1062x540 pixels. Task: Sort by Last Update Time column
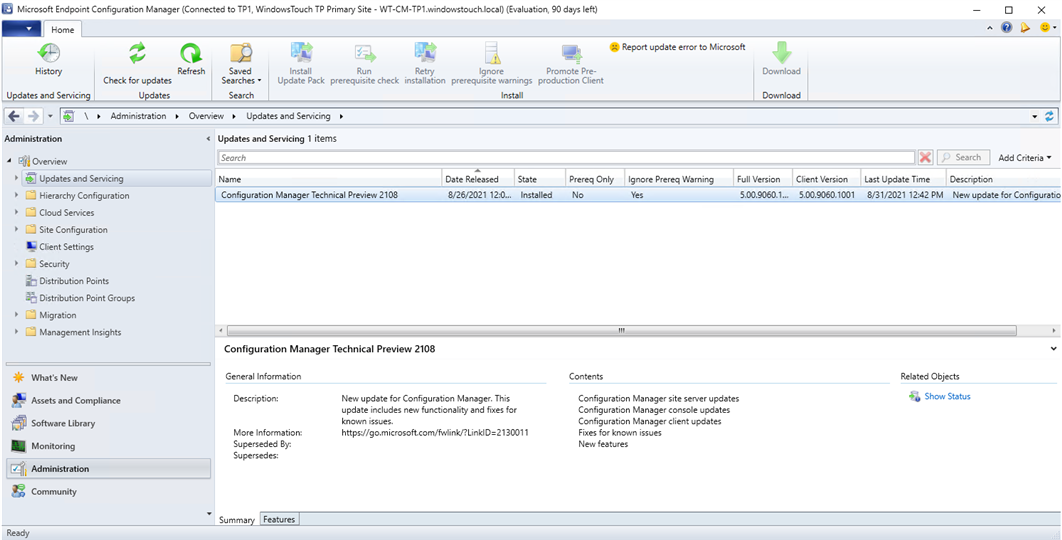[x=903, y=179]
